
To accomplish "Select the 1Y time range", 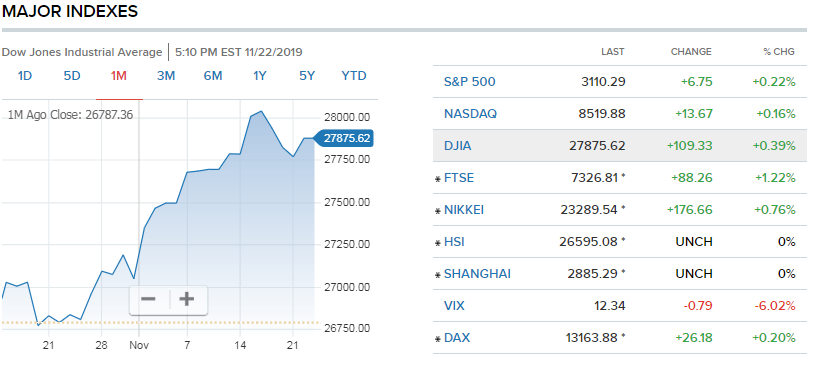I will coord(260,76).
